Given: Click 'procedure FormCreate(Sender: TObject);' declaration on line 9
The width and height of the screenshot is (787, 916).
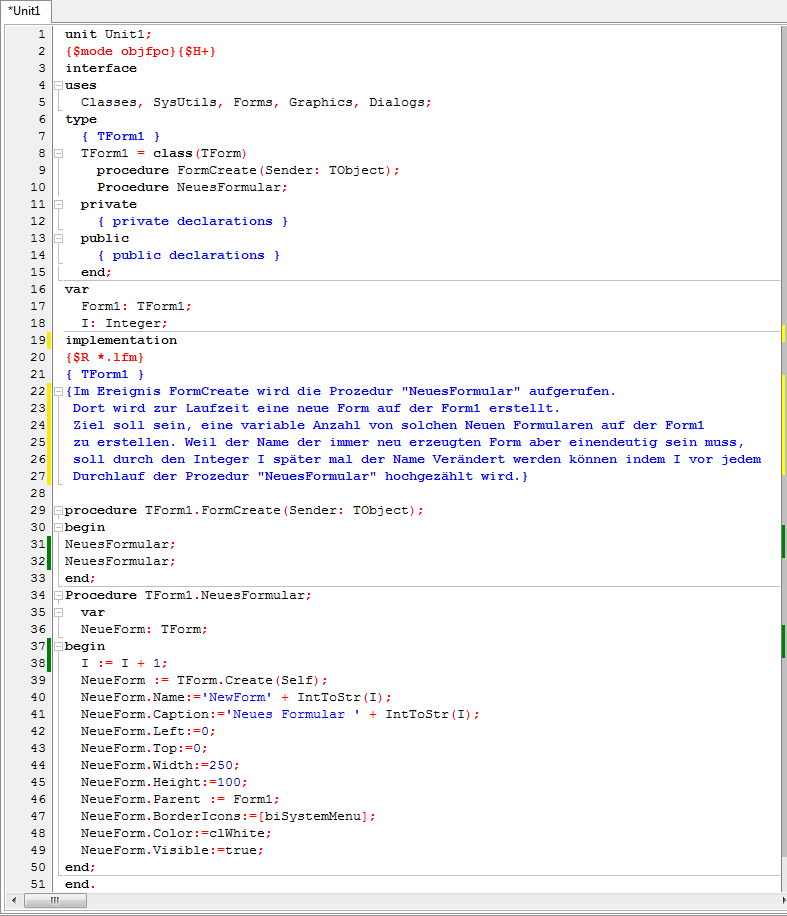Looking at the screenshot, I should [x=248, y=171].
